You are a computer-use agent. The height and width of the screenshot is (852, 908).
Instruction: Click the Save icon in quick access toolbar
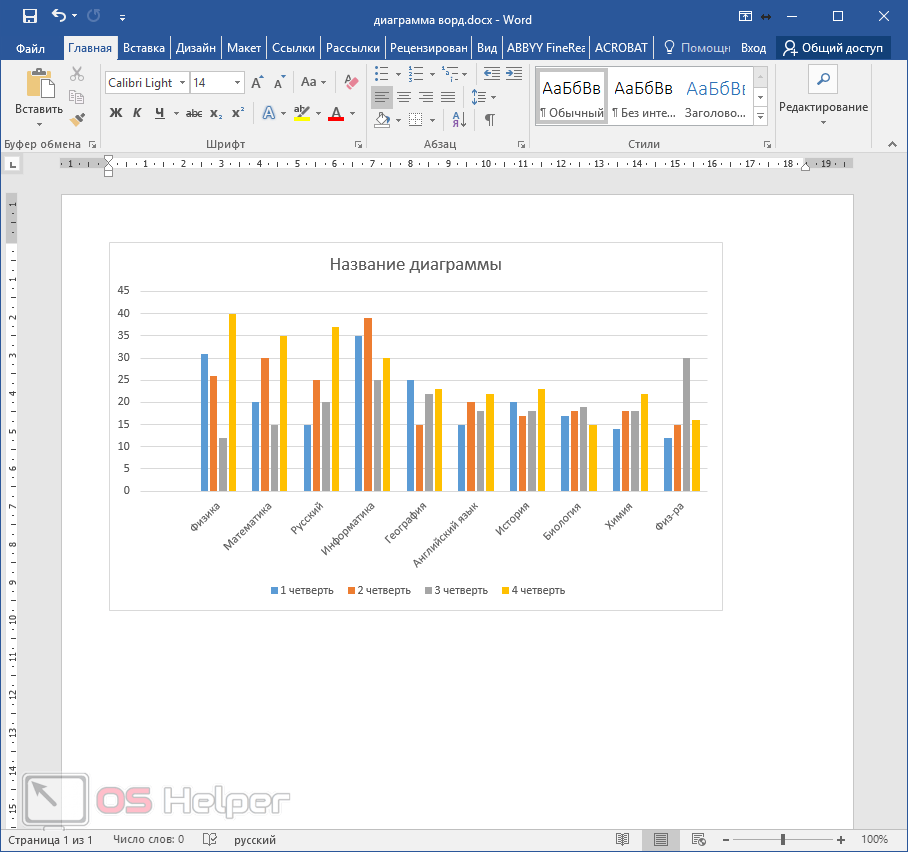(29, 17)
